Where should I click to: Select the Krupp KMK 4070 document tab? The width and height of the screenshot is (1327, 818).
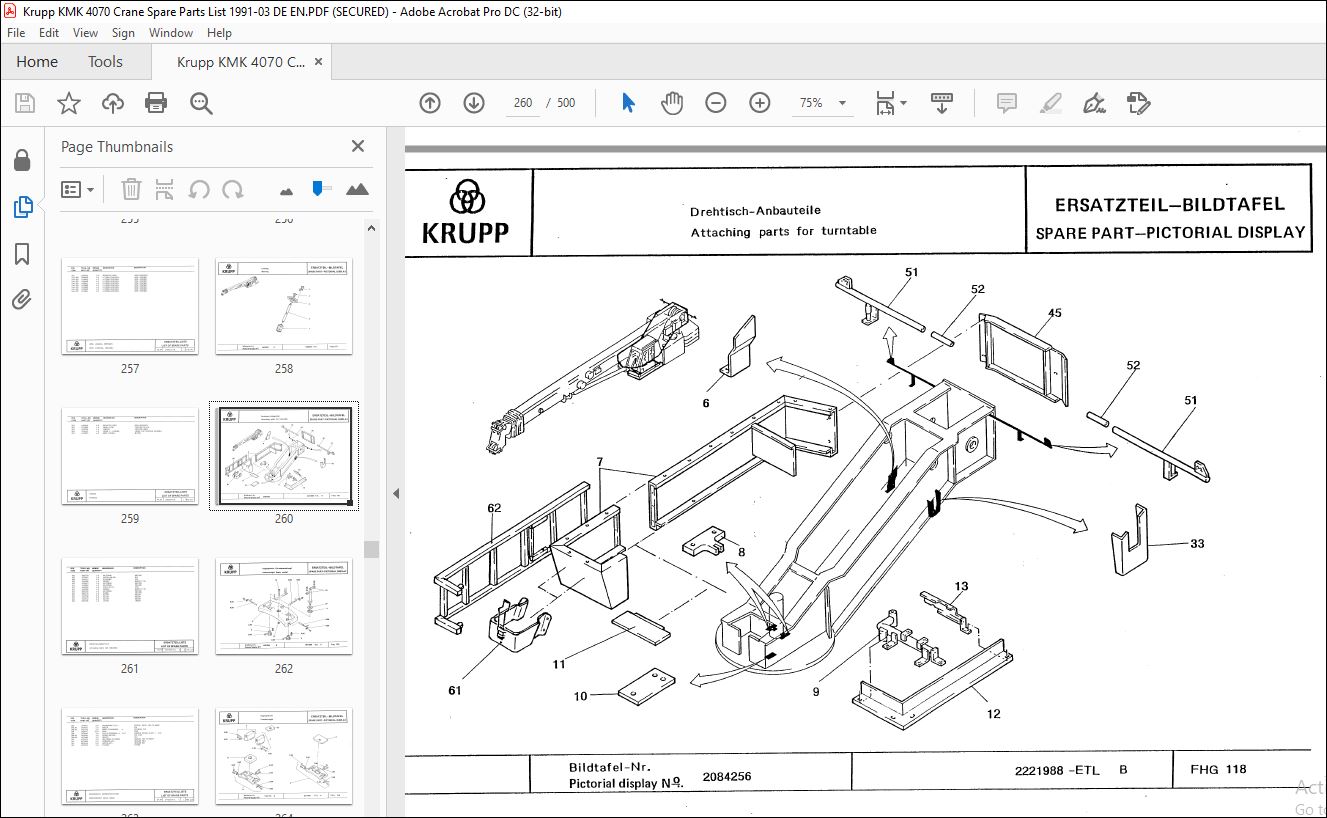click(x=241, y=62)
